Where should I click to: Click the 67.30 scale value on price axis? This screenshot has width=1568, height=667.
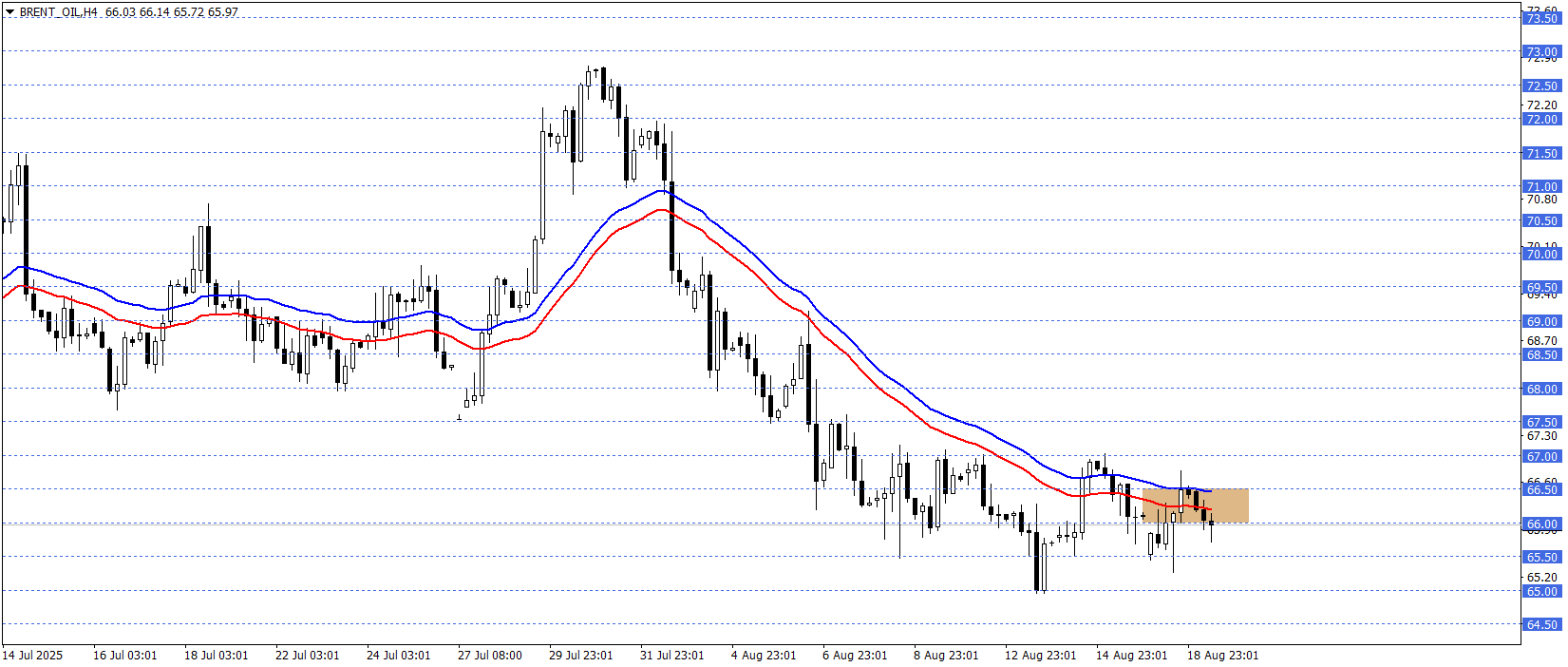coord(1541,436)
